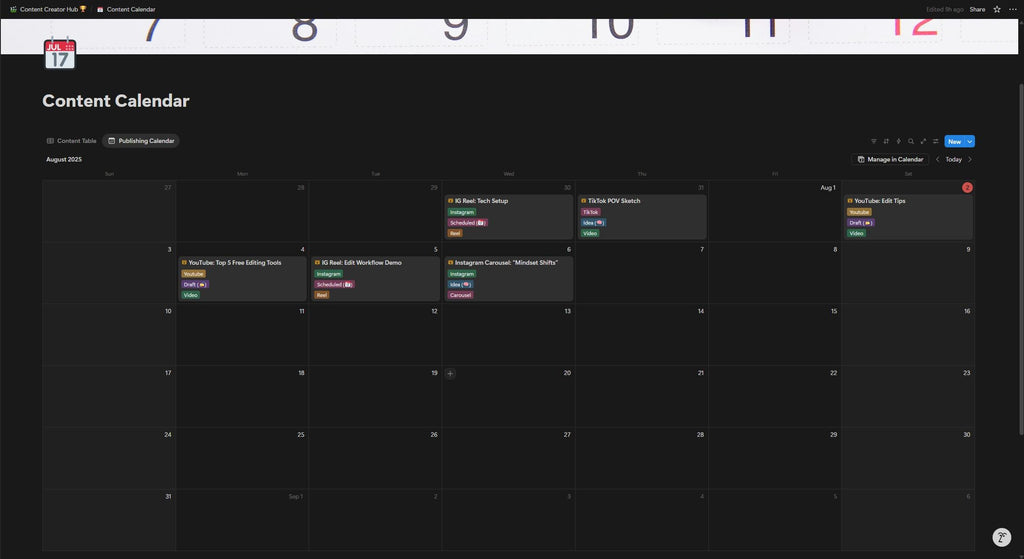Add item on the 20th with plus icon
Screen dimensions: 1024x559
pos(450,374)
